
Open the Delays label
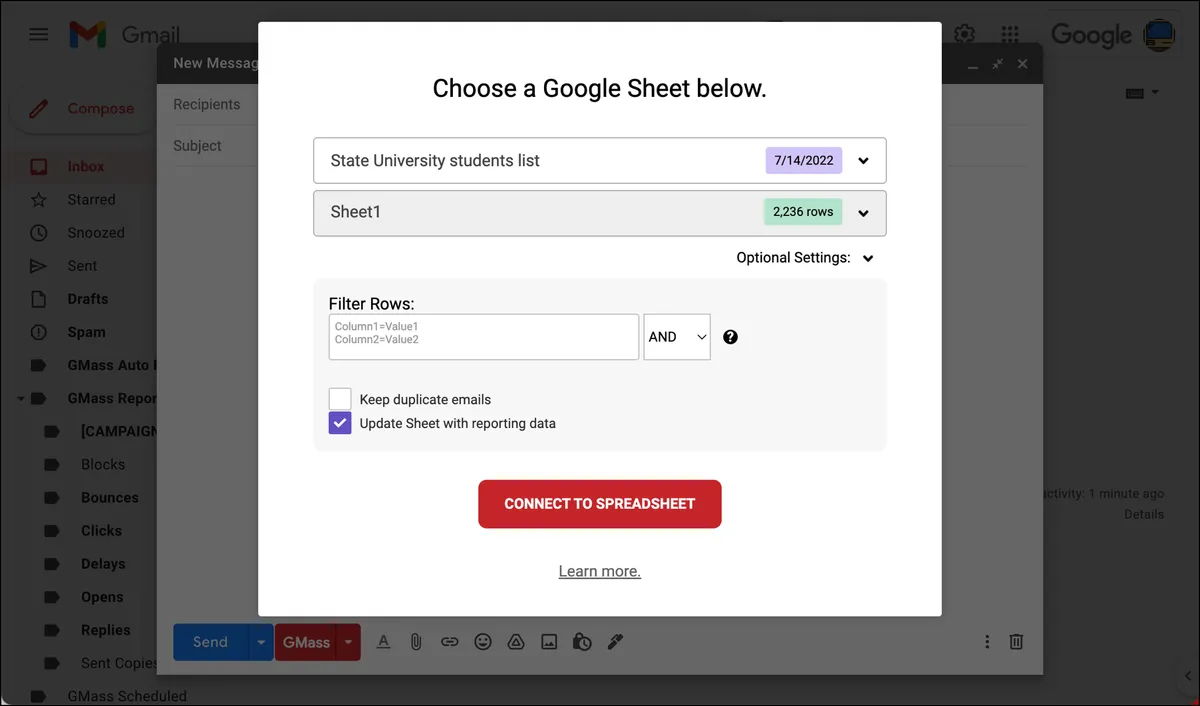103,563
